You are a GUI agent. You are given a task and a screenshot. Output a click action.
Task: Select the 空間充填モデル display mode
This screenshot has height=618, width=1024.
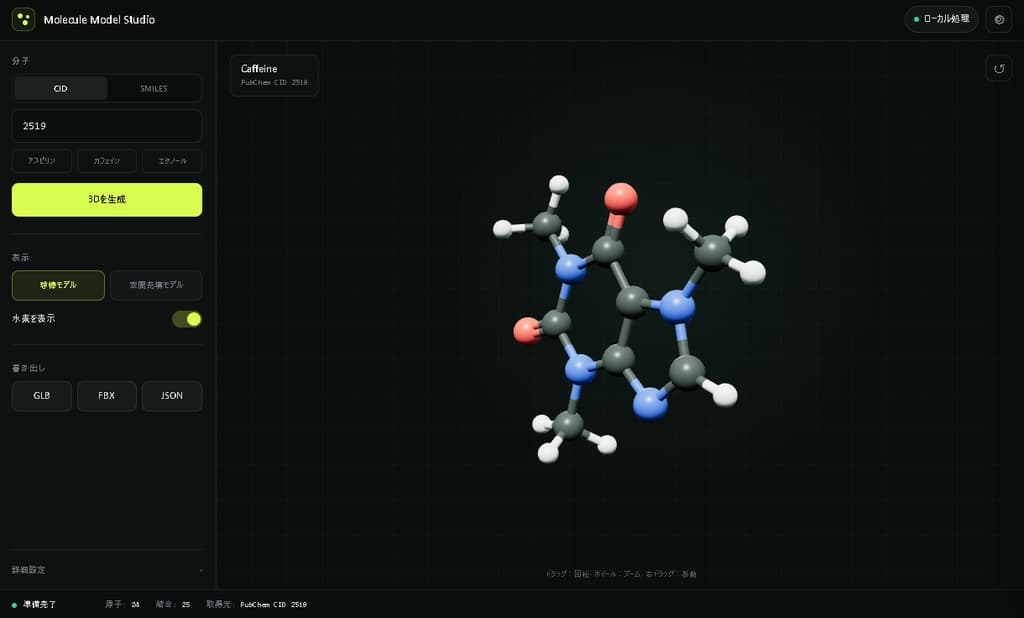point(156,285)
